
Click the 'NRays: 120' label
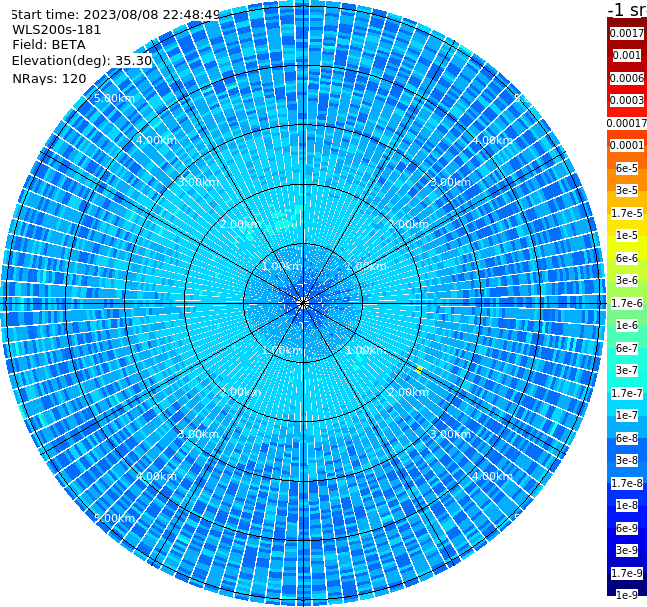click(49, 79)
